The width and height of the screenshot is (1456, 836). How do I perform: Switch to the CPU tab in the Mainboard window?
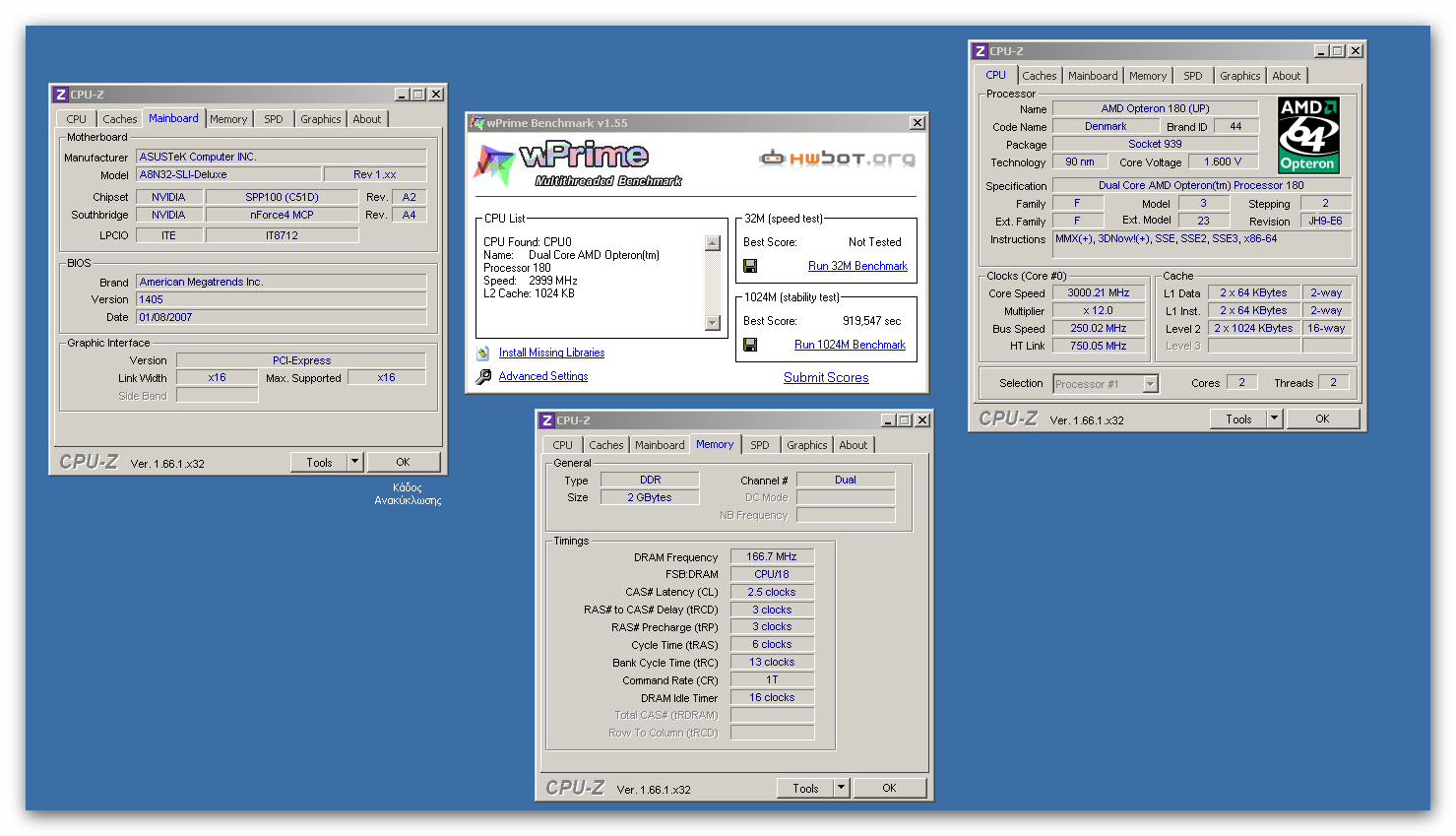(77, 119)
